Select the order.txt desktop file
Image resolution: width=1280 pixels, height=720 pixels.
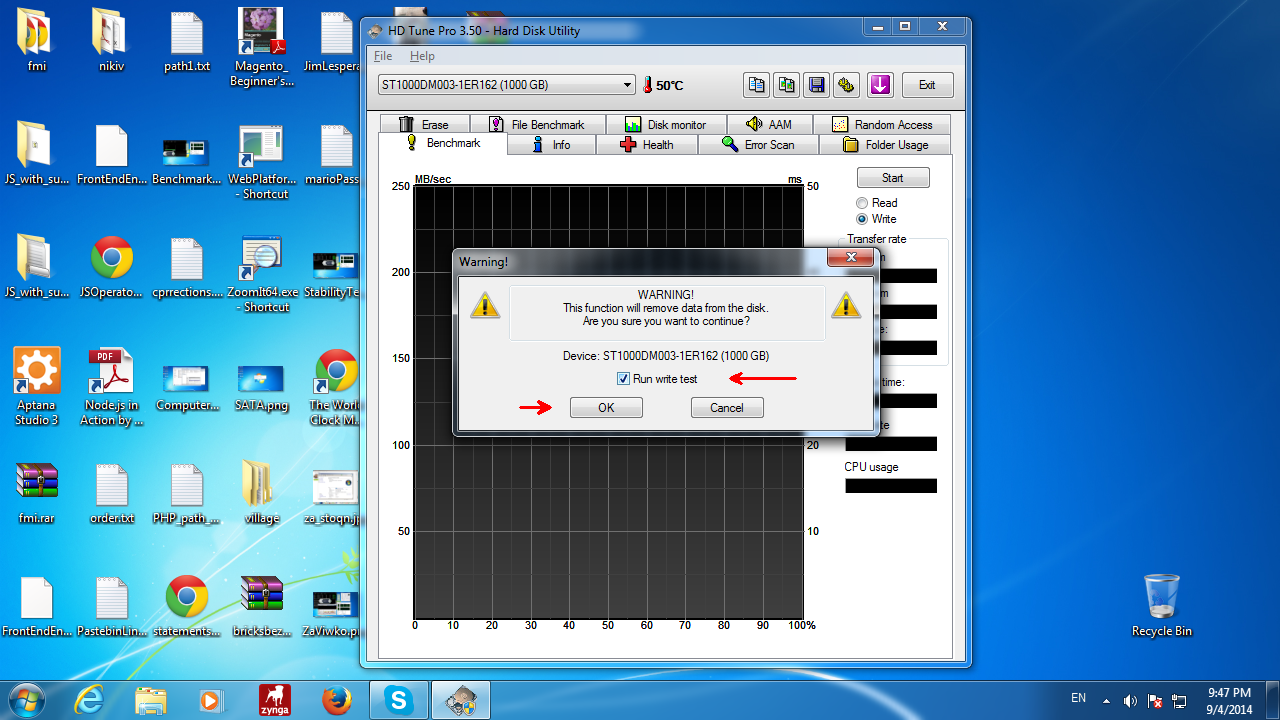(x=112, y=494)
